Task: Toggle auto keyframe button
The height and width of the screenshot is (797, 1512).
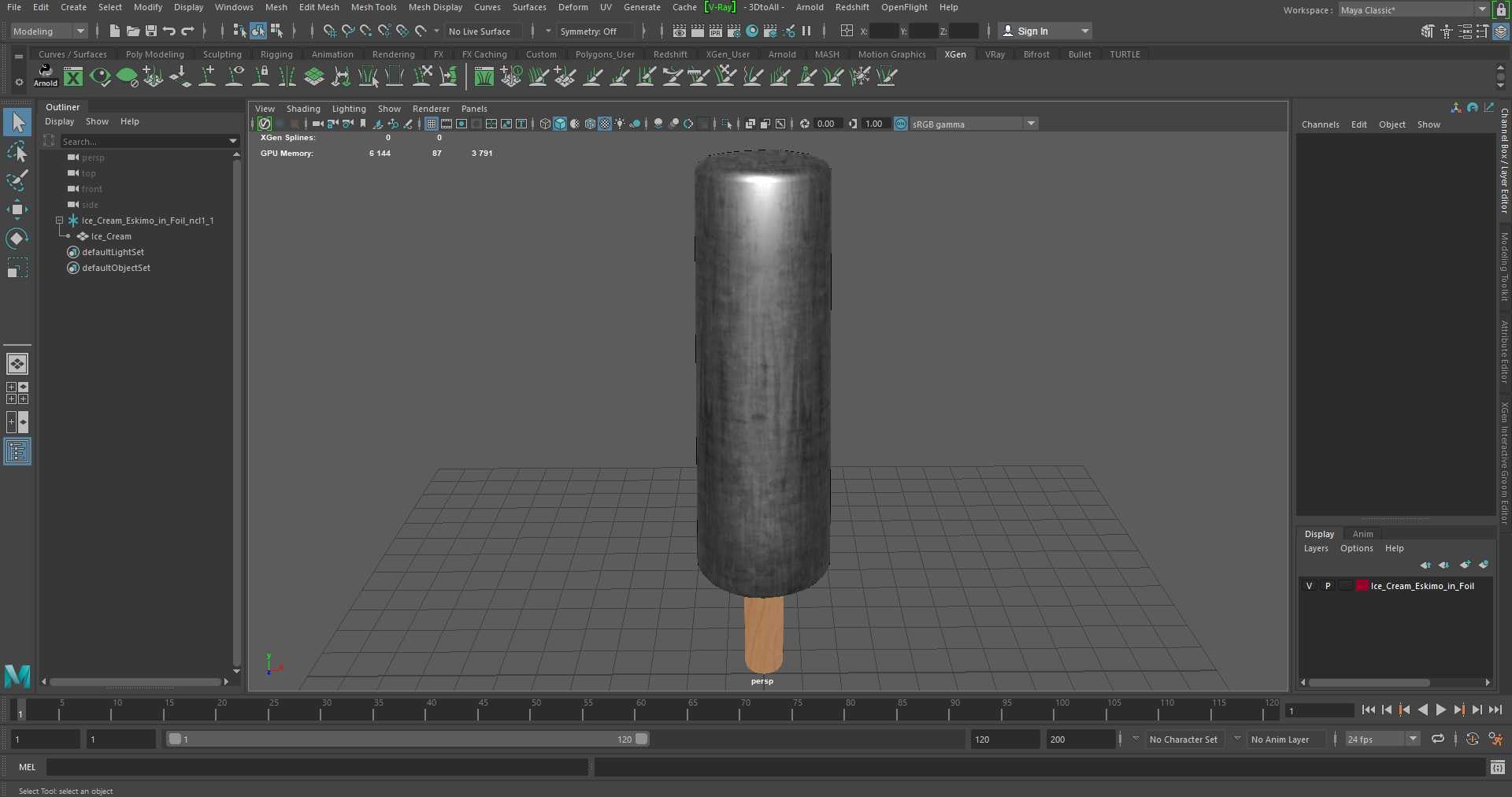Action: pos(1473,739)
